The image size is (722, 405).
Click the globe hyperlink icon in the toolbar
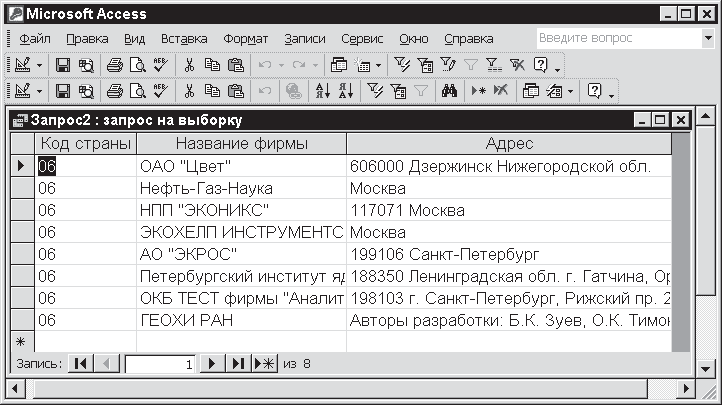pos(294,91)
